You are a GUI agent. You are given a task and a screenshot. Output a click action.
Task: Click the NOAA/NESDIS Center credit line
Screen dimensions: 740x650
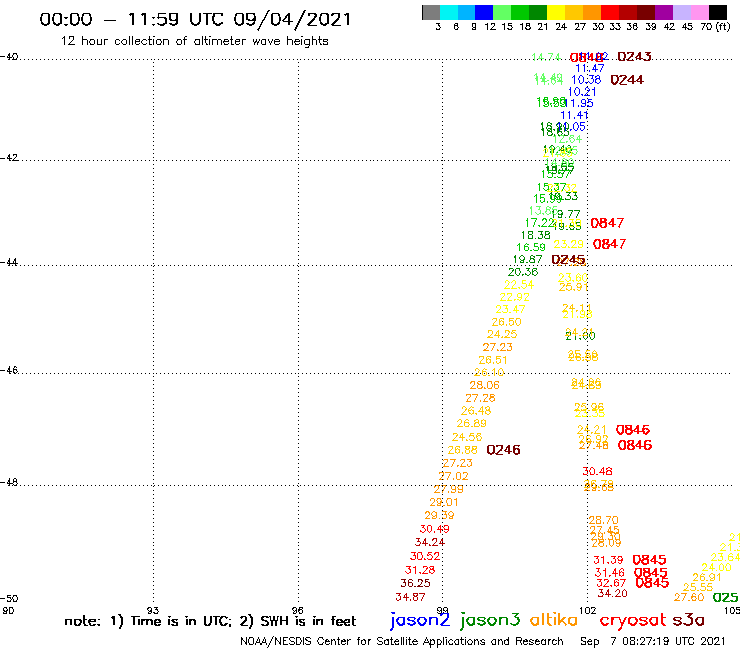(x=402, y=641)
